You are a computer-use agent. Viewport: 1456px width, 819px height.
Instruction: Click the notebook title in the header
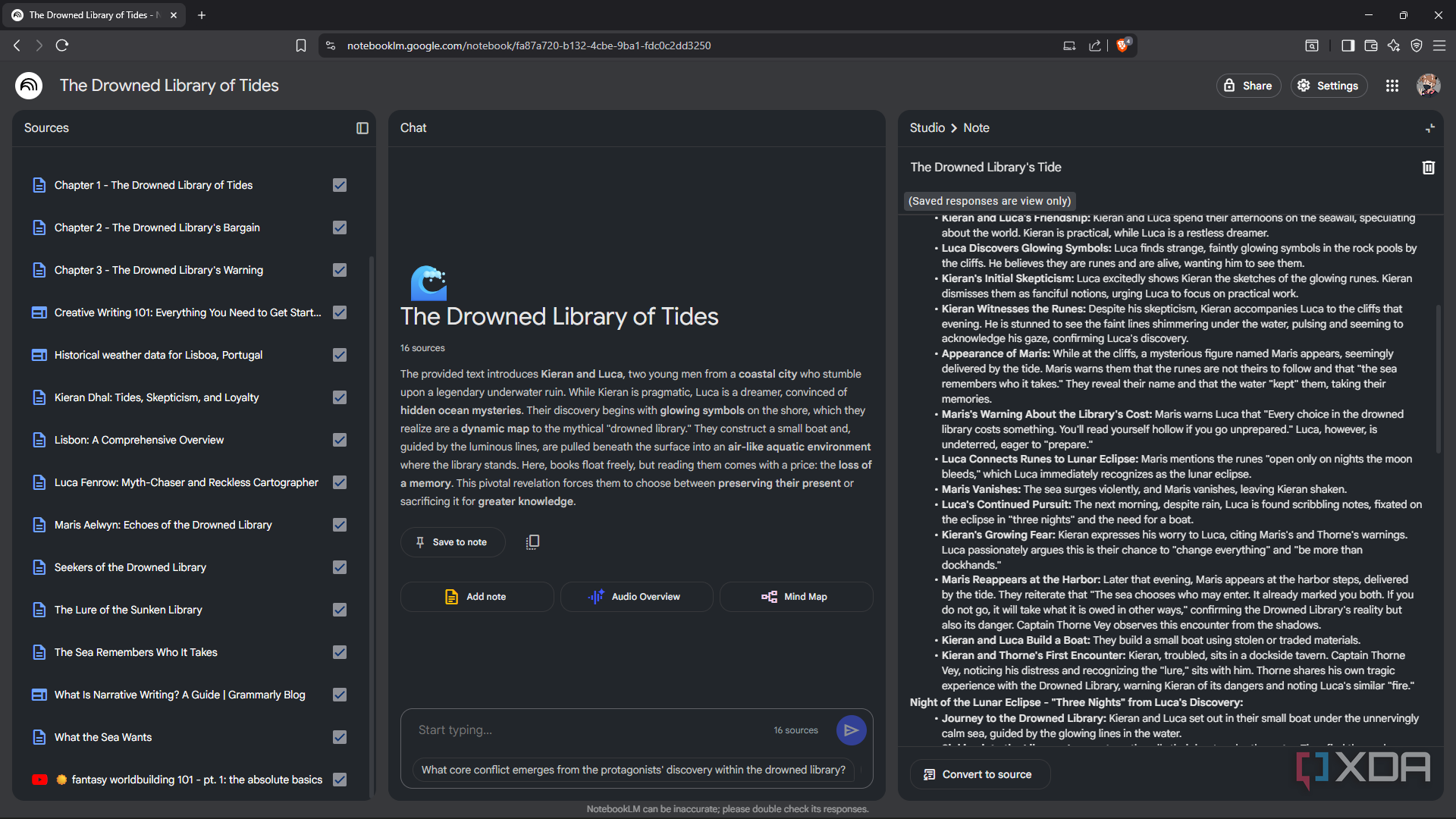169,86
